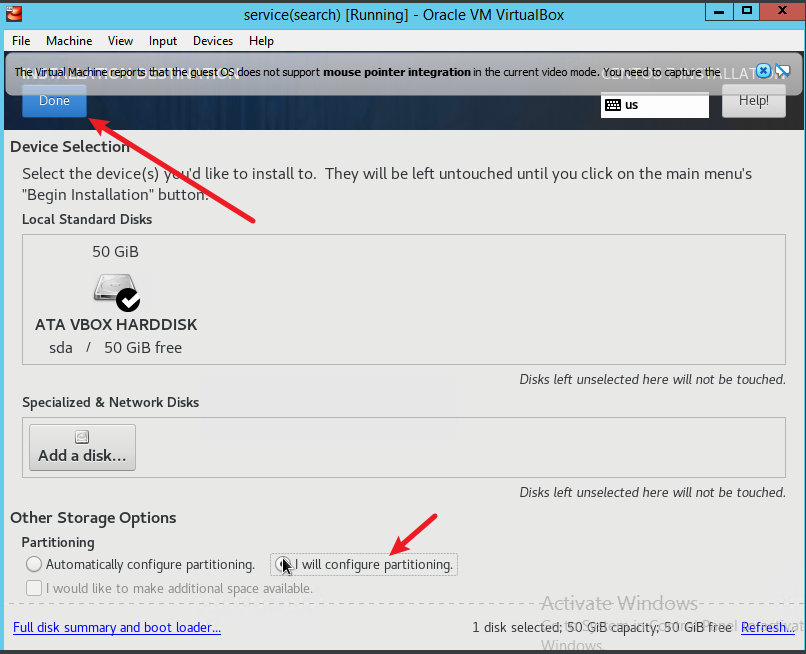
Task: Click the notification suppress icon beside close
Action: 783,71
